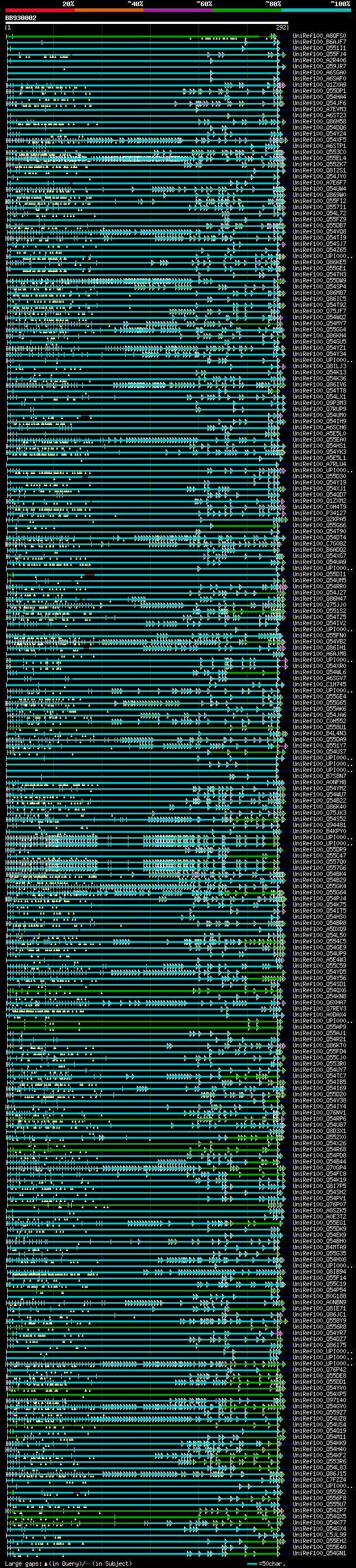Select the UniRef100_Q94481 entry
Viewport: 356px width, 1568px height.
319,825
